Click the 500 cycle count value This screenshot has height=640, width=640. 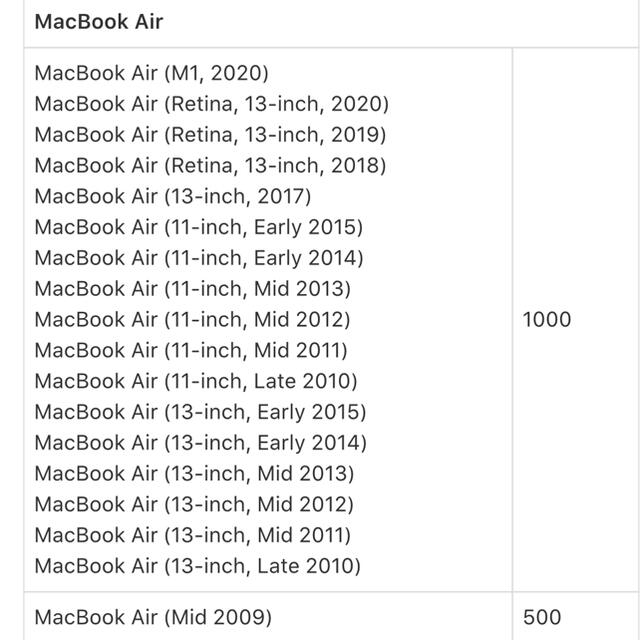tap(542, 618)
